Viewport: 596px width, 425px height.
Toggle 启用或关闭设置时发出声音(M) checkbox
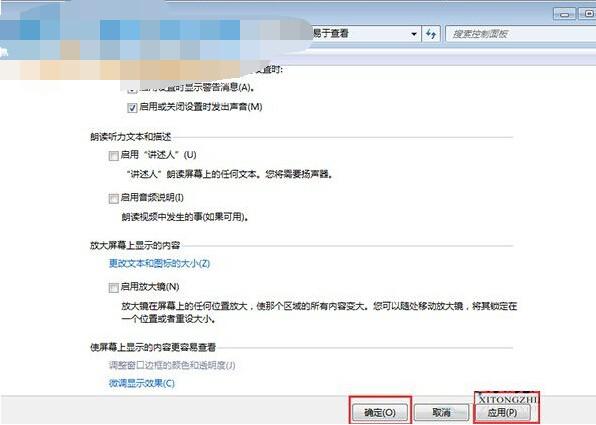tap(132, 108)
